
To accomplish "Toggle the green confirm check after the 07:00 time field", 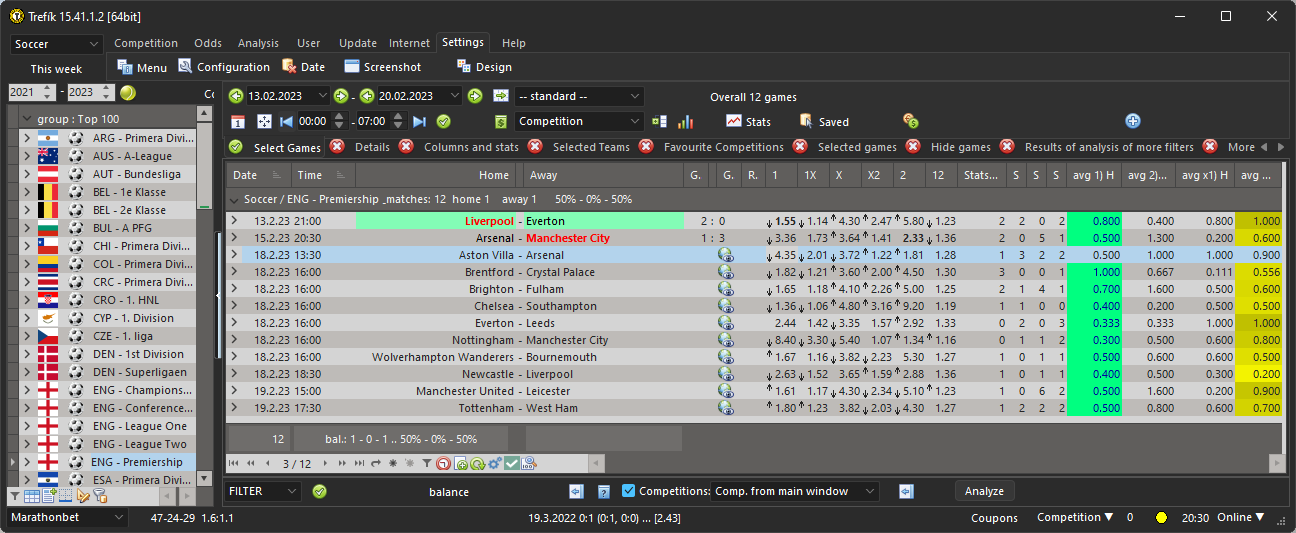I will 444,121.
